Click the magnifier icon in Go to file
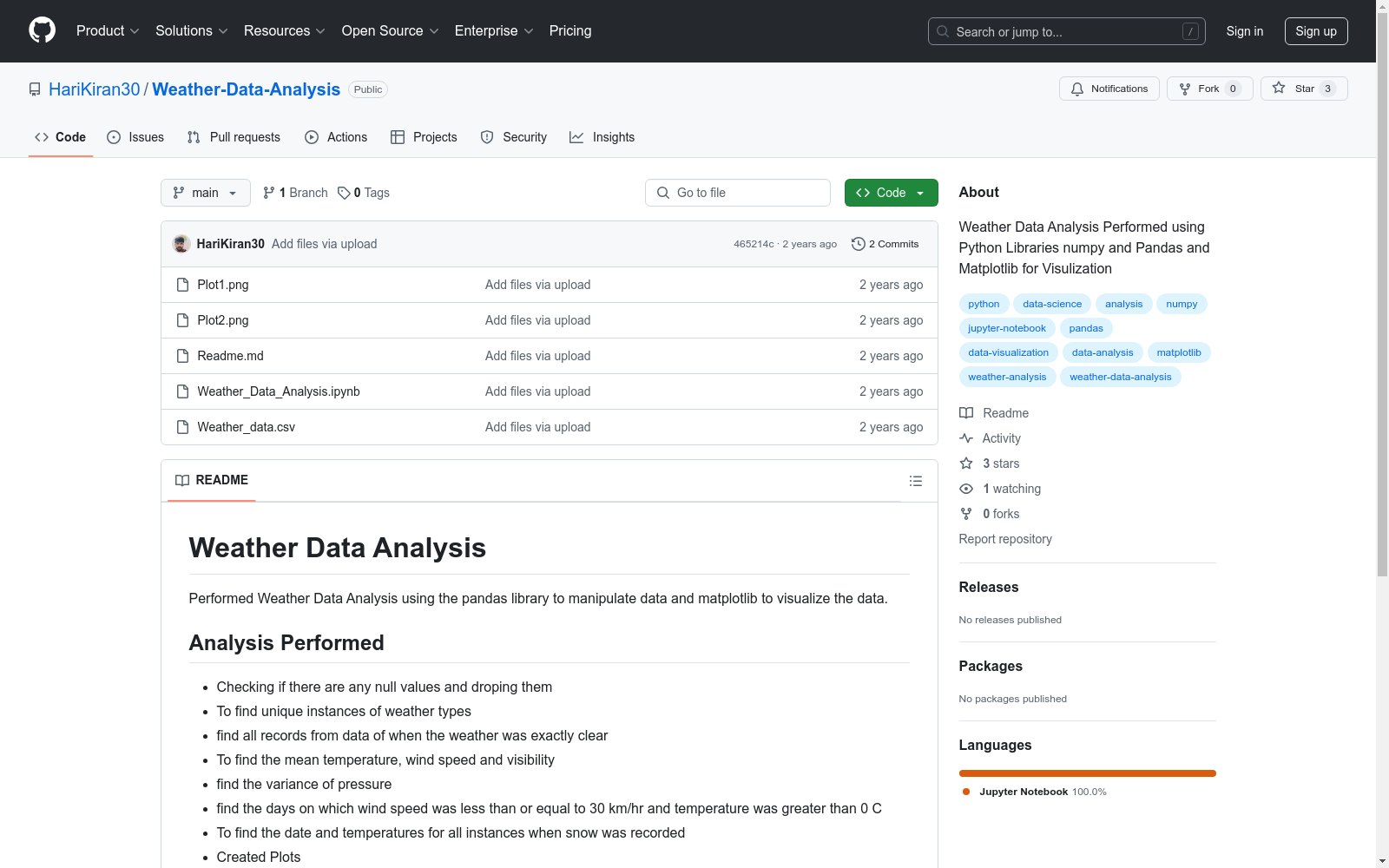 click(663, 193)
